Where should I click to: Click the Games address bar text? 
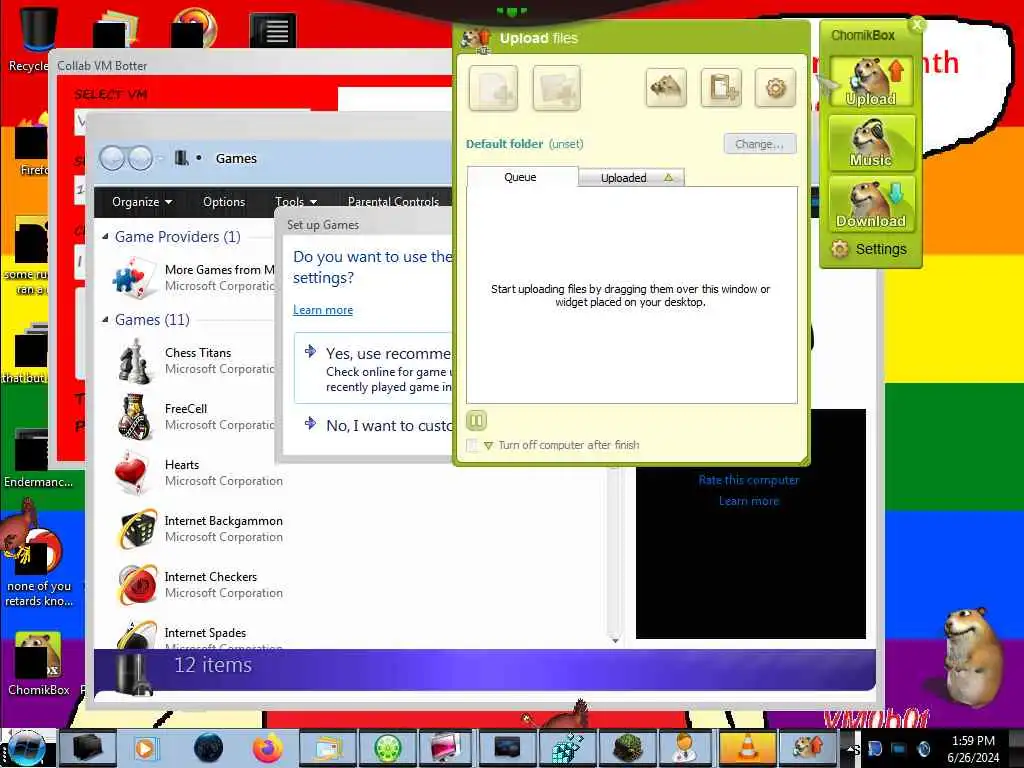[236, 159]
